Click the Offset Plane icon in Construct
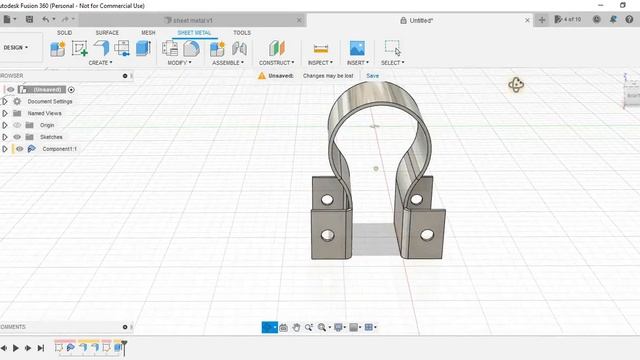Viewport: 640px width, 360px height. (x=277, y=49)
